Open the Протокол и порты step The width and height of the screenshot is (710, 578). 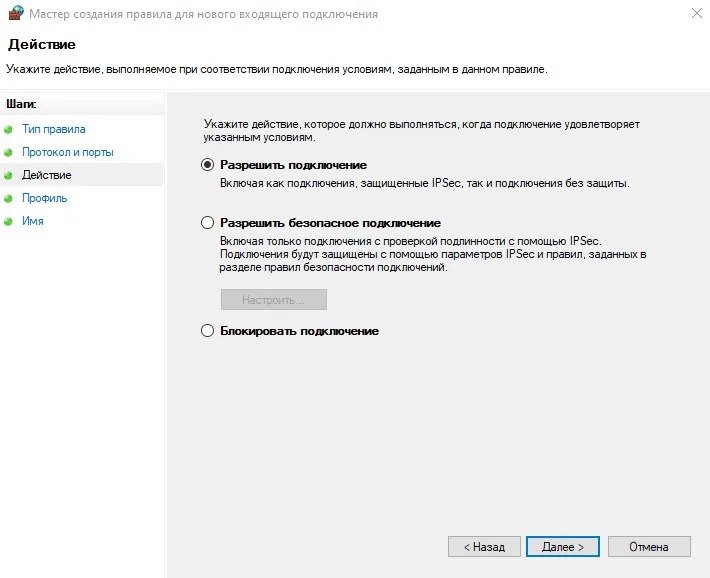(67, 152)
